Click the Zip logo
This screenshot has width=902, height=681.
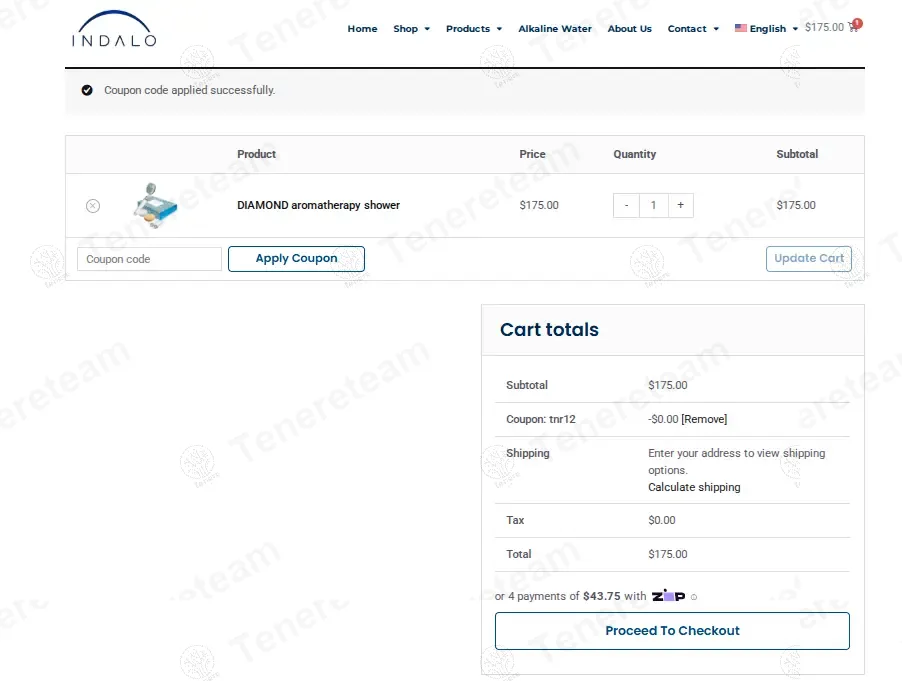[x=668, y=595]
